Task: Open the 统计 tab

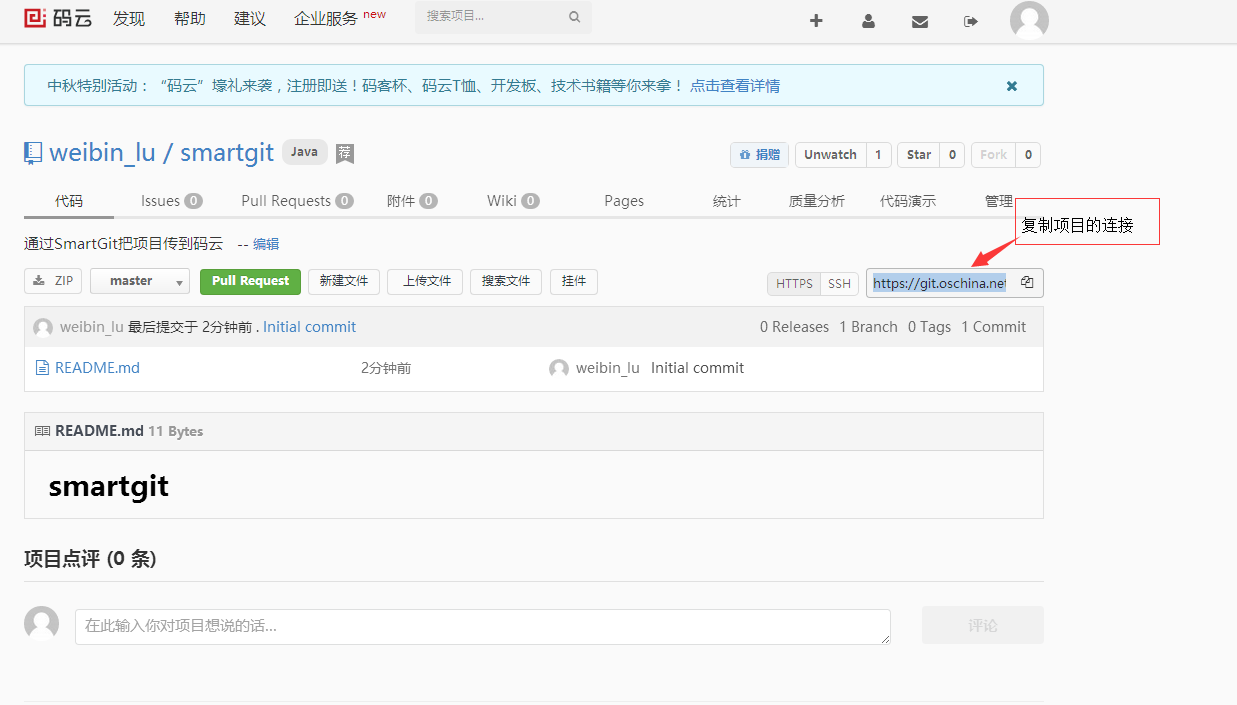Action: point(727,201)
